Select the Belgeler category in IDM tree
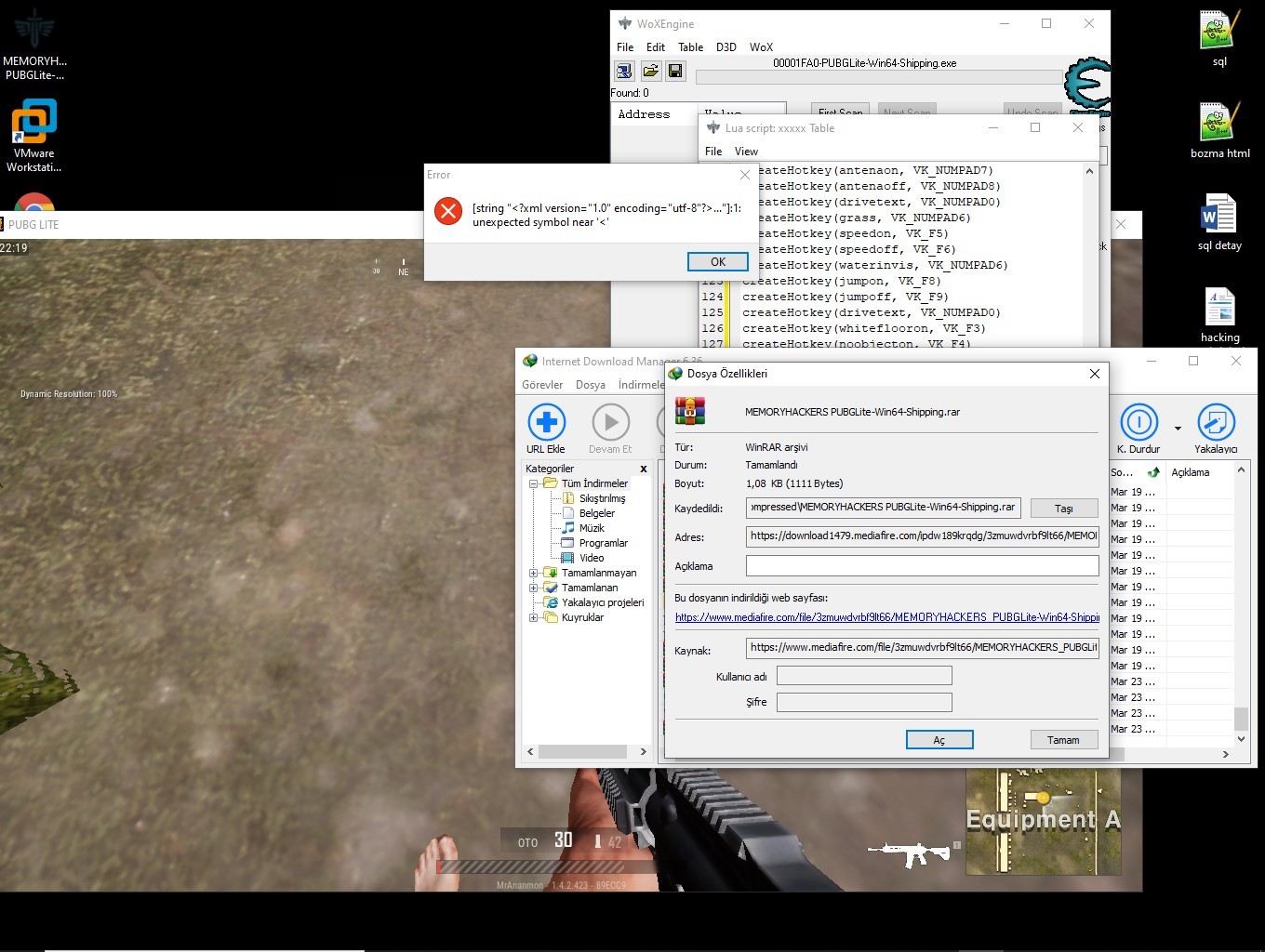1265x952 pixels. tap(596, 513)
